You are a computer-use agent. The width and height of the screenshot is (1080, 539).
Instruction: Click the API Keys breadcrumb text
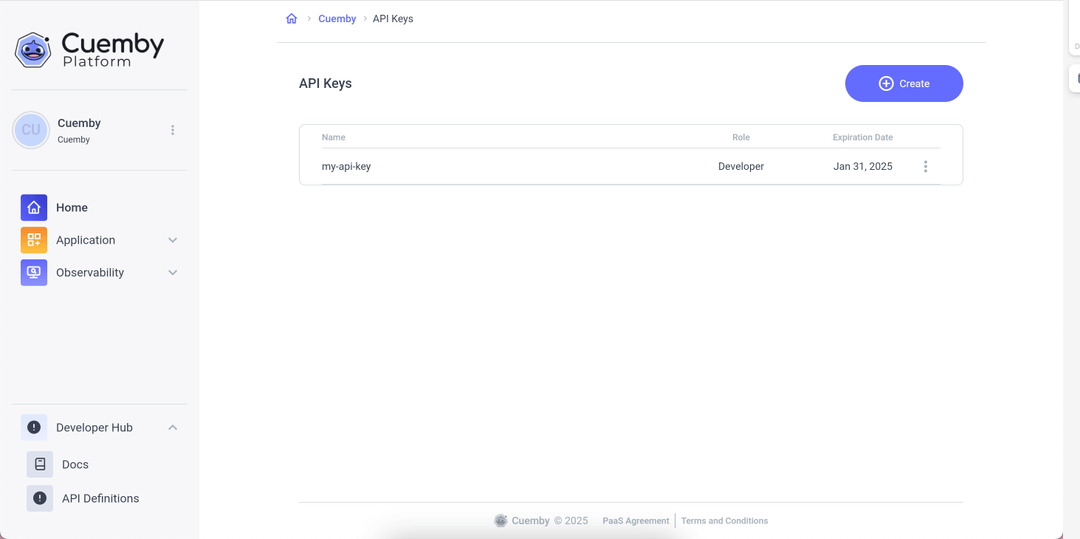393,19
